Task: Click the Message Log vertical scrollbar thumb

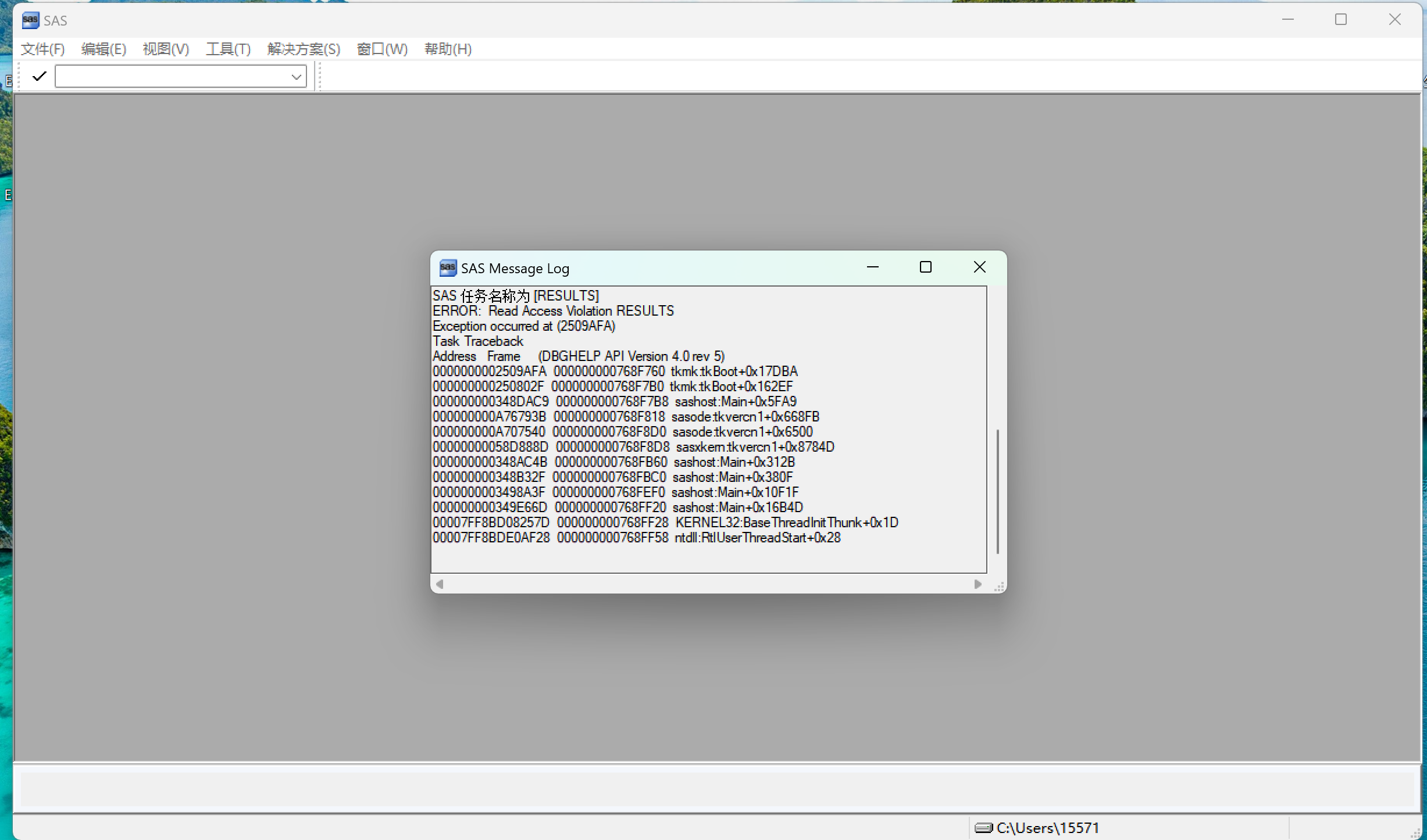Action: click(x=997, y=491)
